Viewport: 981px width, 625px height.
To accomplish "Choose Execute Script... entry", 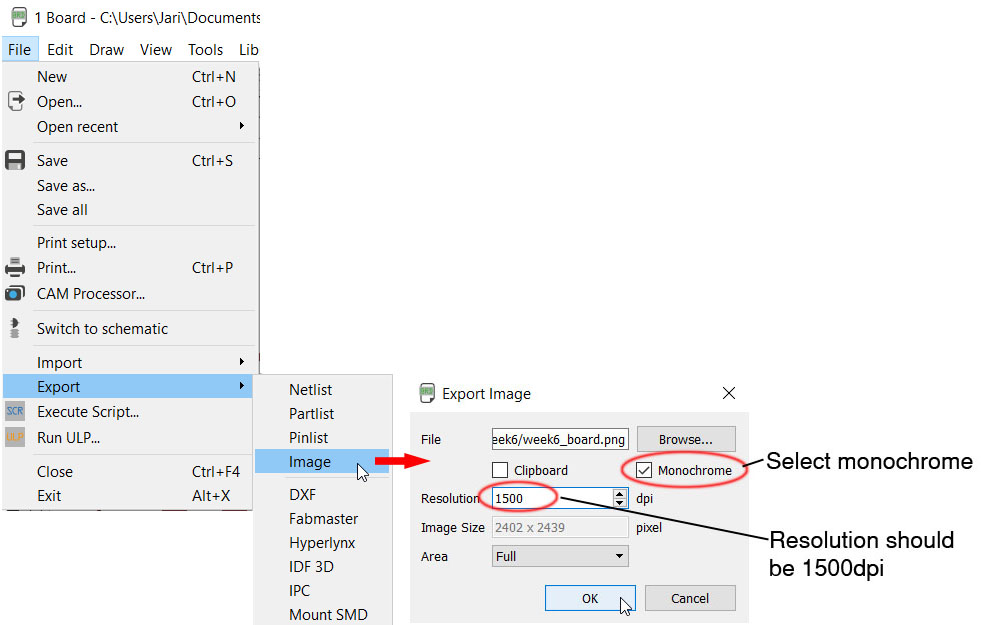I will click(128, 412).
